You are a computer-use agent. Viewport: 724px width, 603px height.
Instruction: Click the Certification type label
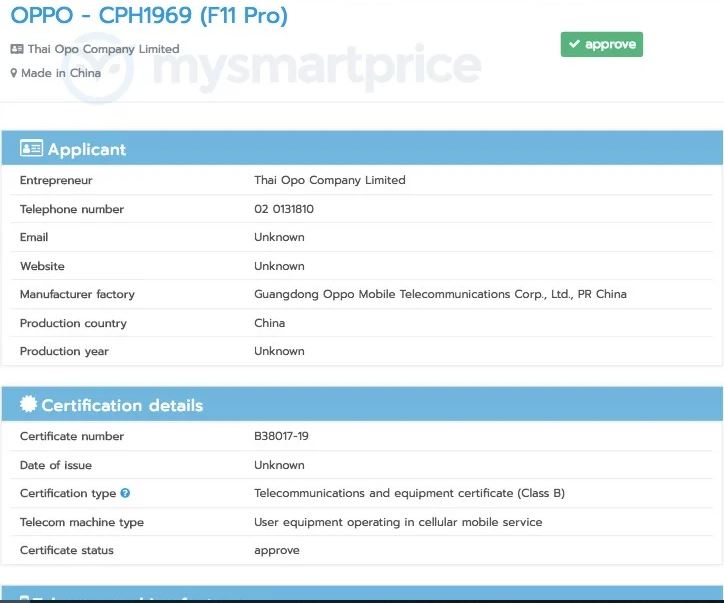click(68, 493)
